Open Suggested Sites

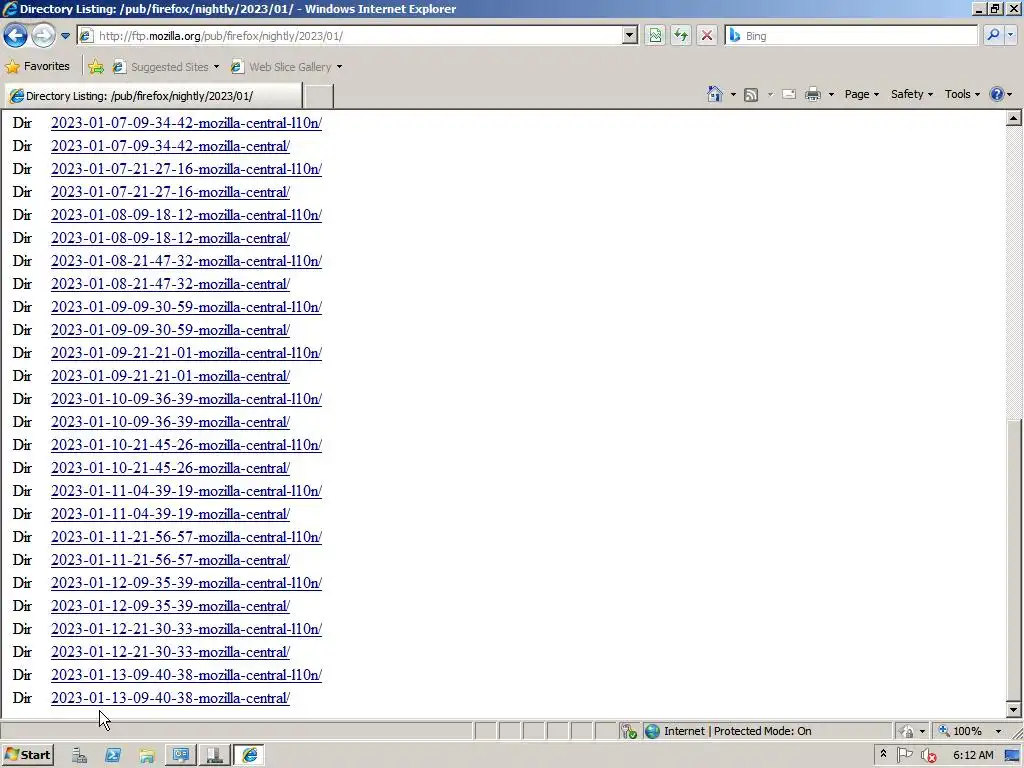click(166, 67)
